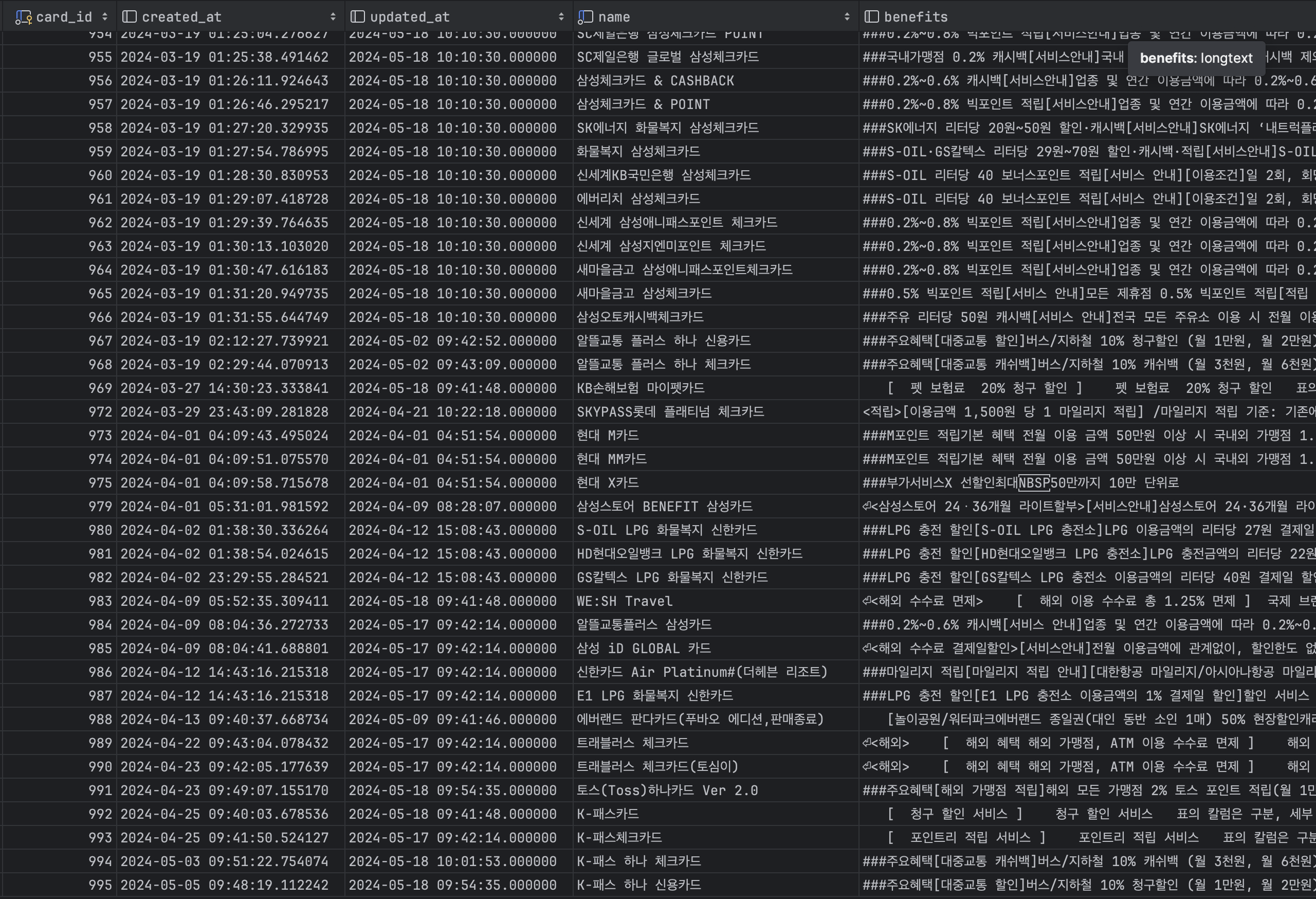Click name cell '현대 X카드'

tap(608, 482)
